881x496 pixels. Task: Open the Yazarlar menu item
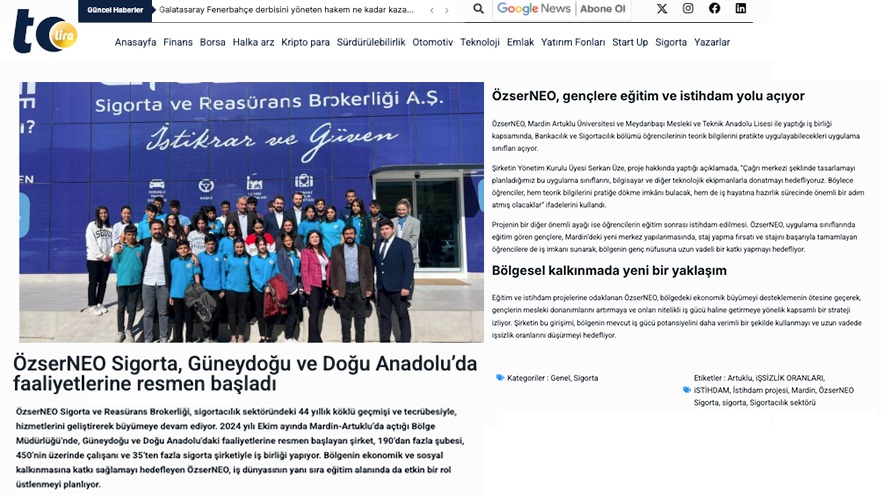pyautogui.click(x=712, y=42)
